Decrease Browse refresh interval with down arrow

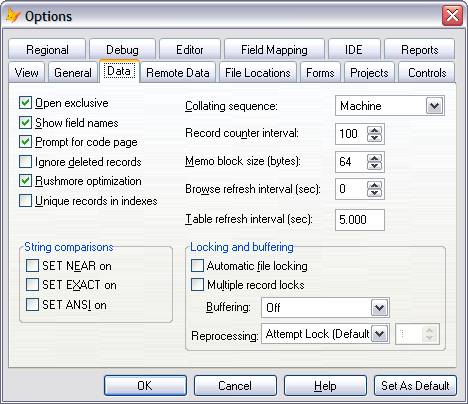pos(374,193)
